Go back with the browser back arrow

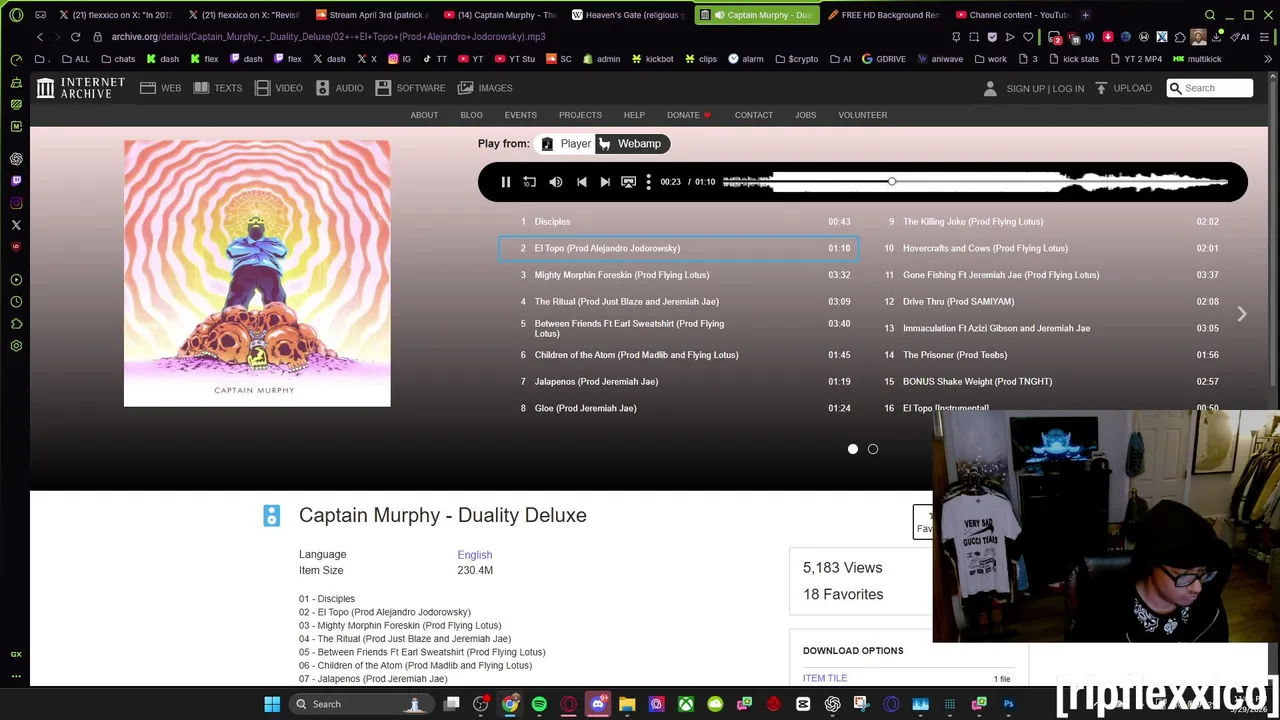tap(39, 37)
